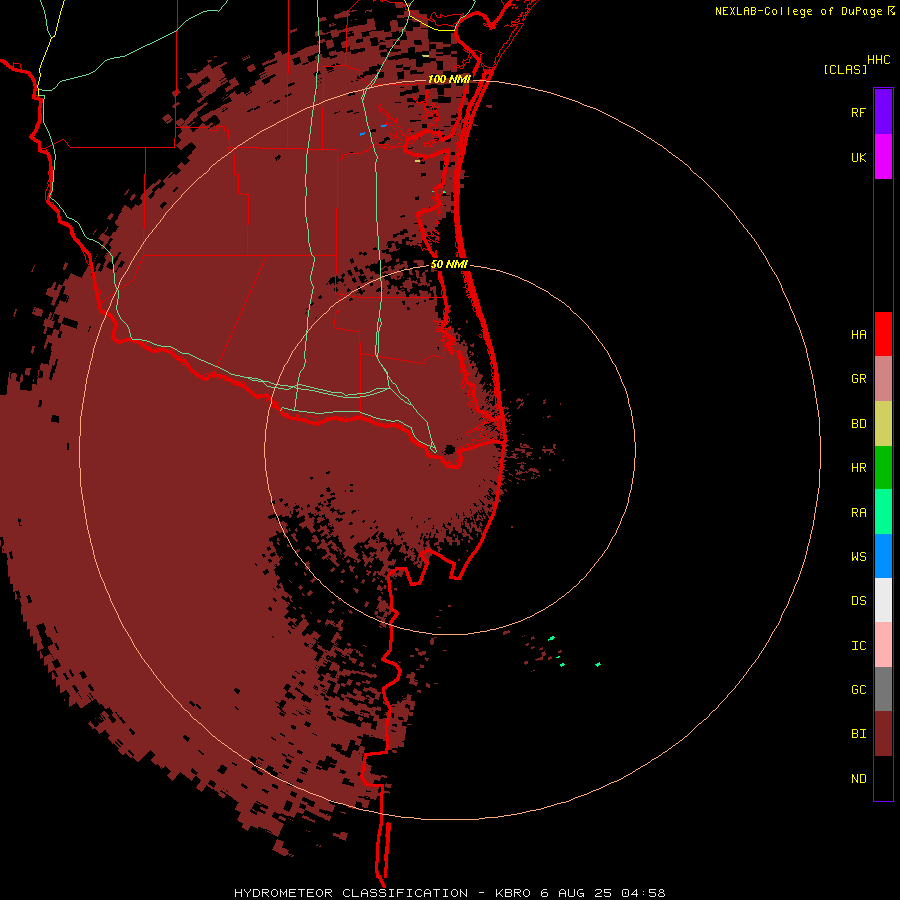The width and height of the screenshot is (900, 900).
Task: Click the DS white legend swatch
Action: pyautogui.click(x=883, y=600)
